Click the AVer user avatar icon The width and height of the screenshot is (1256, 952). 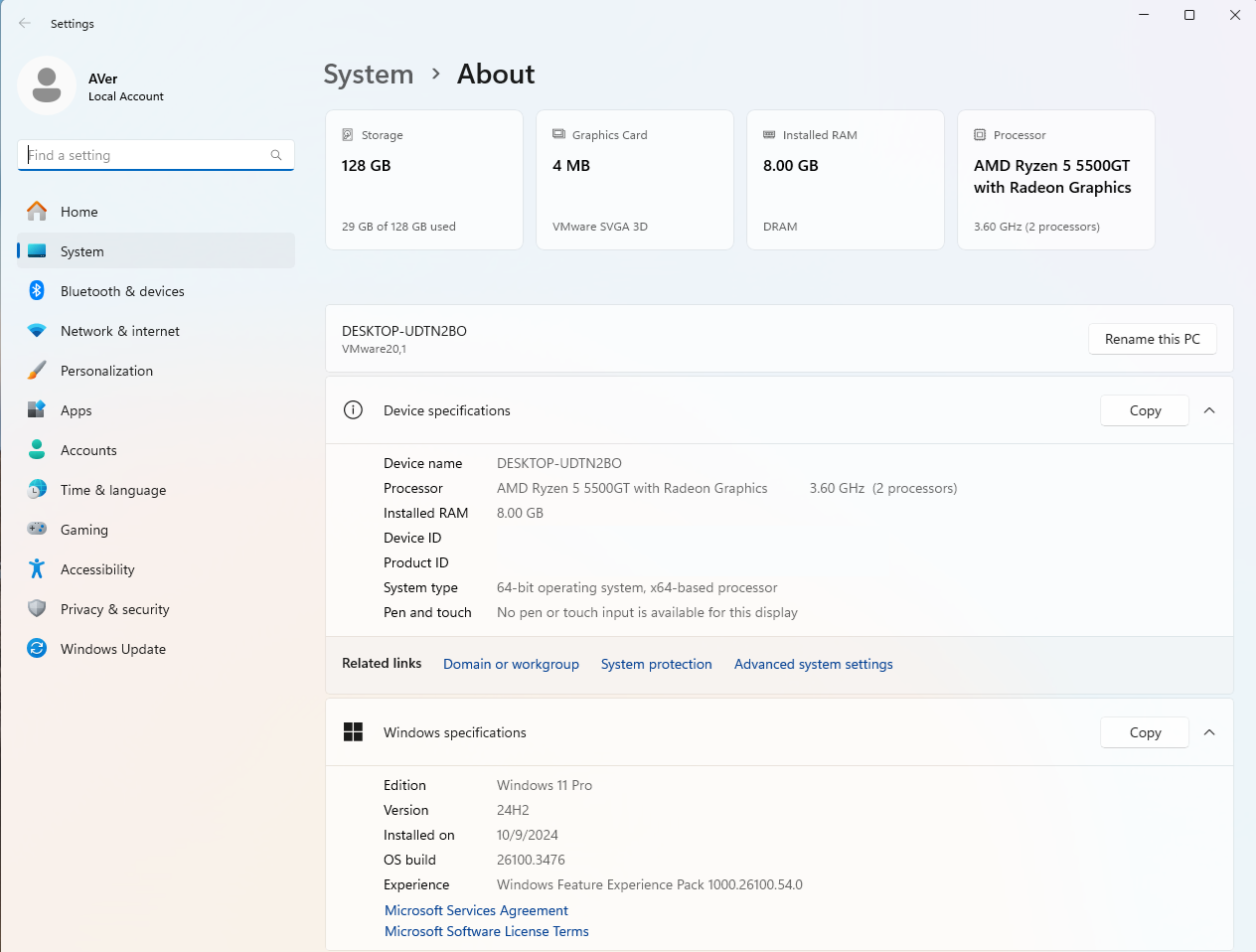[x=47, y=85]
